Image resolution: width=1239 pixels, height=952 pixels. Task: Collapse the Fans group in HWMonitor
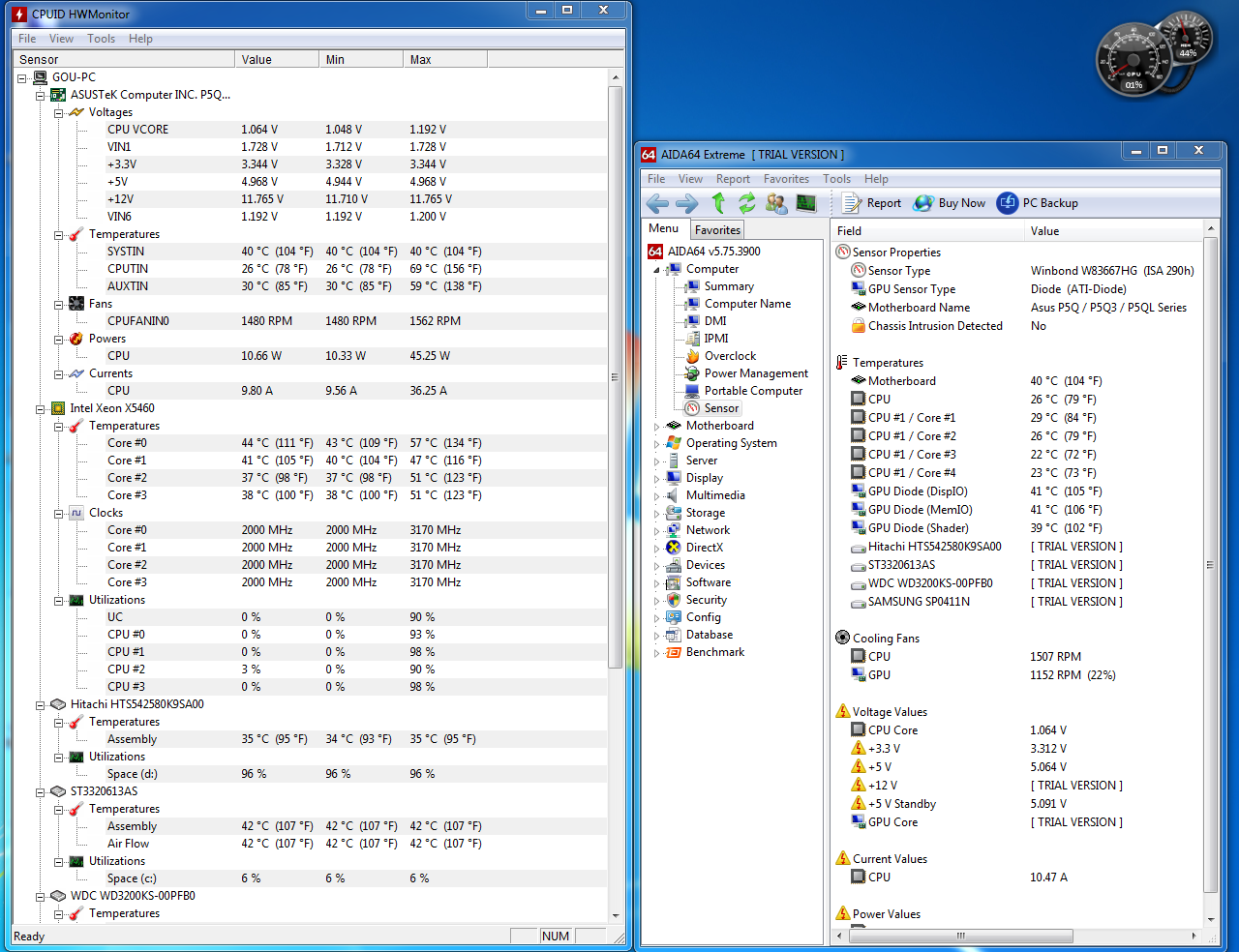click(x=59, y=304)
